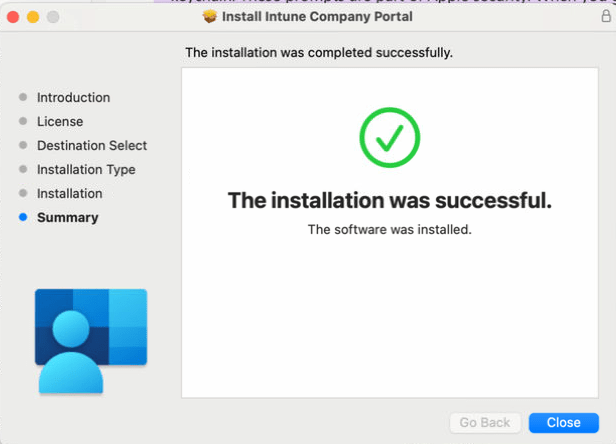The width and height of the screenshot is (616, 444).
Task: Click the "The installation was successful." heading
Action: (x=390, y=200)
